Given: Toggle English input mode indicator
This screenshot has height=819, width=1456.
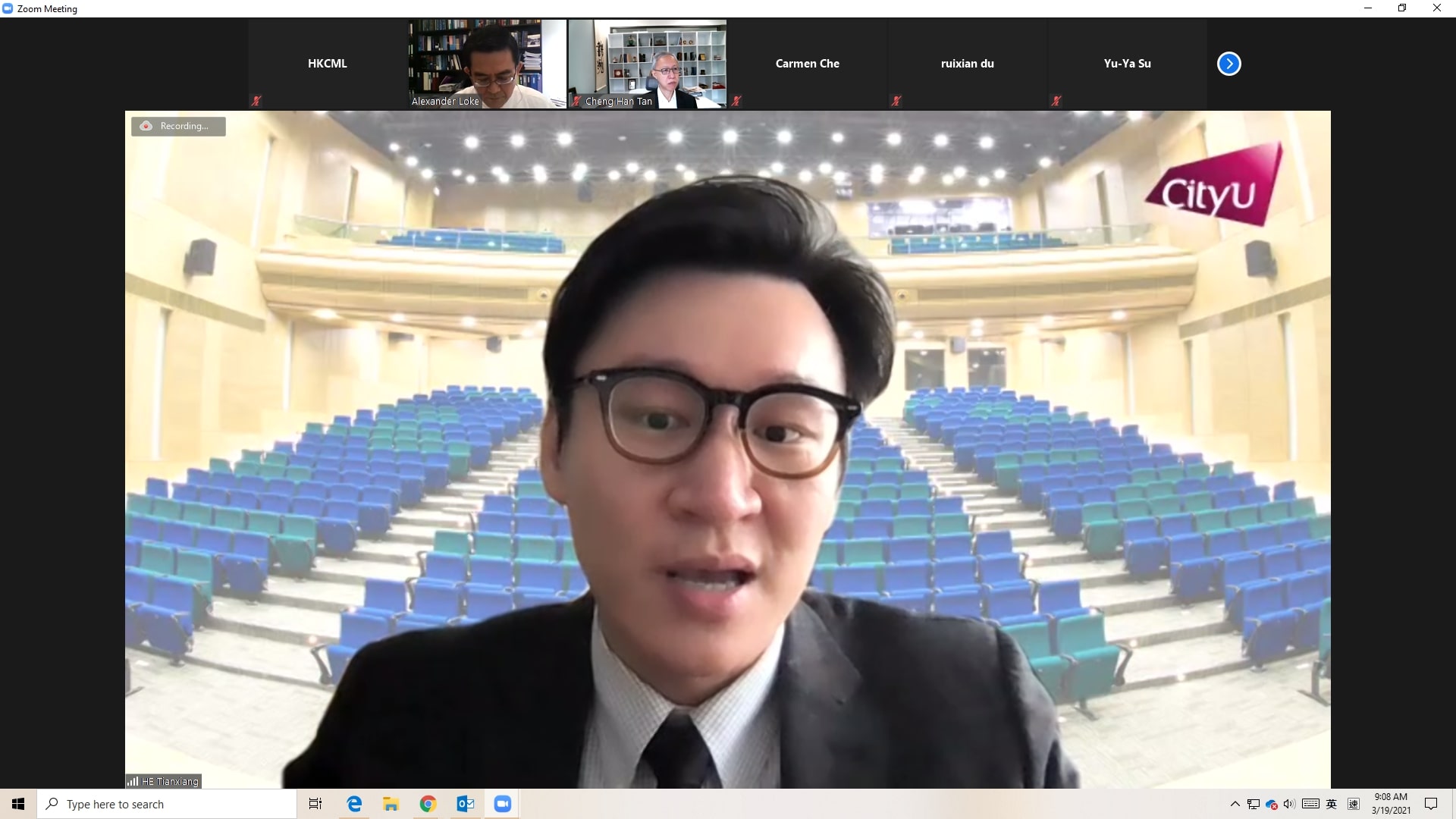Looking at the screenshot, I should coord(1332,804).
